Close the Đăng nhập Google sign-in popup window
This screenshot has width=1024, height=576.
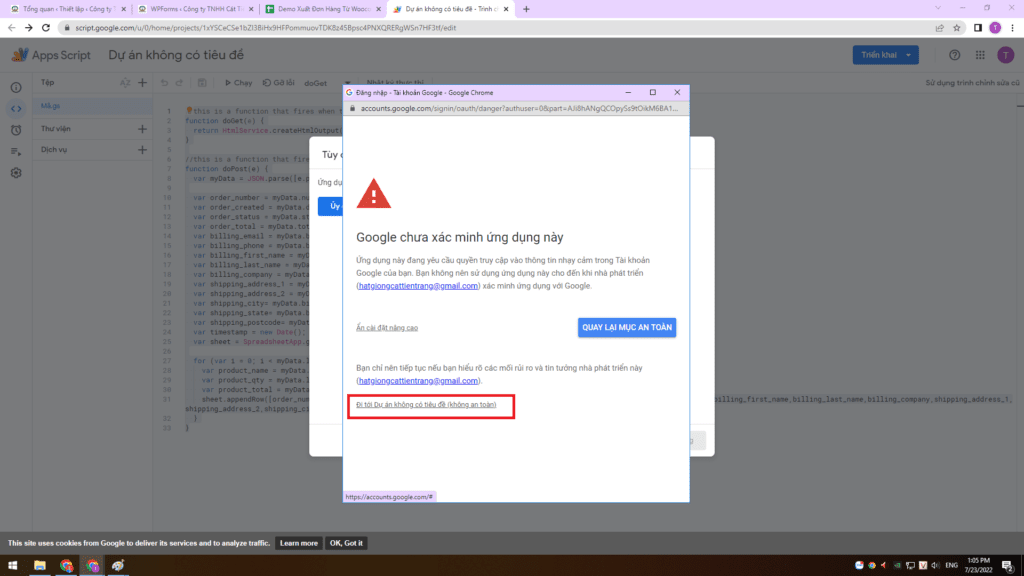point(677,93)
